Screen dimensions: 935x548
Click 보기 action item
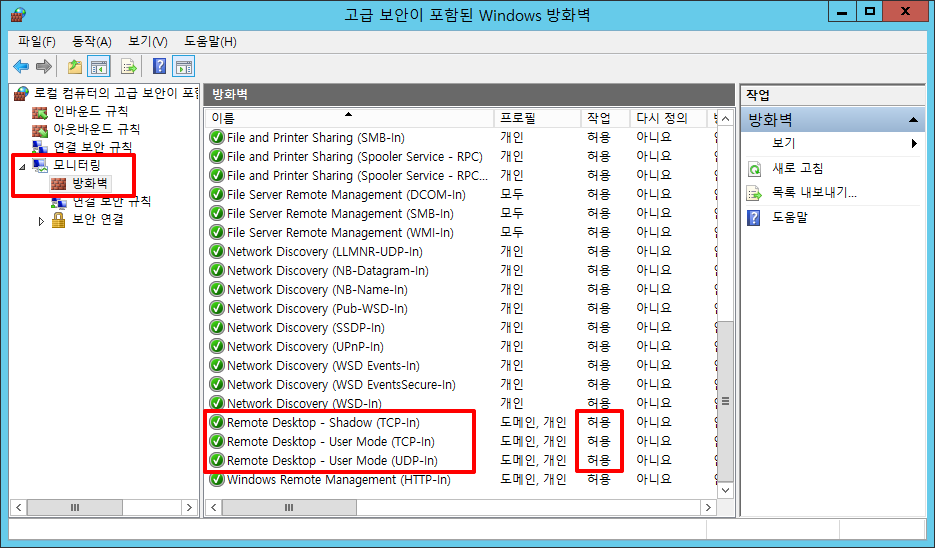click(784, 143)
